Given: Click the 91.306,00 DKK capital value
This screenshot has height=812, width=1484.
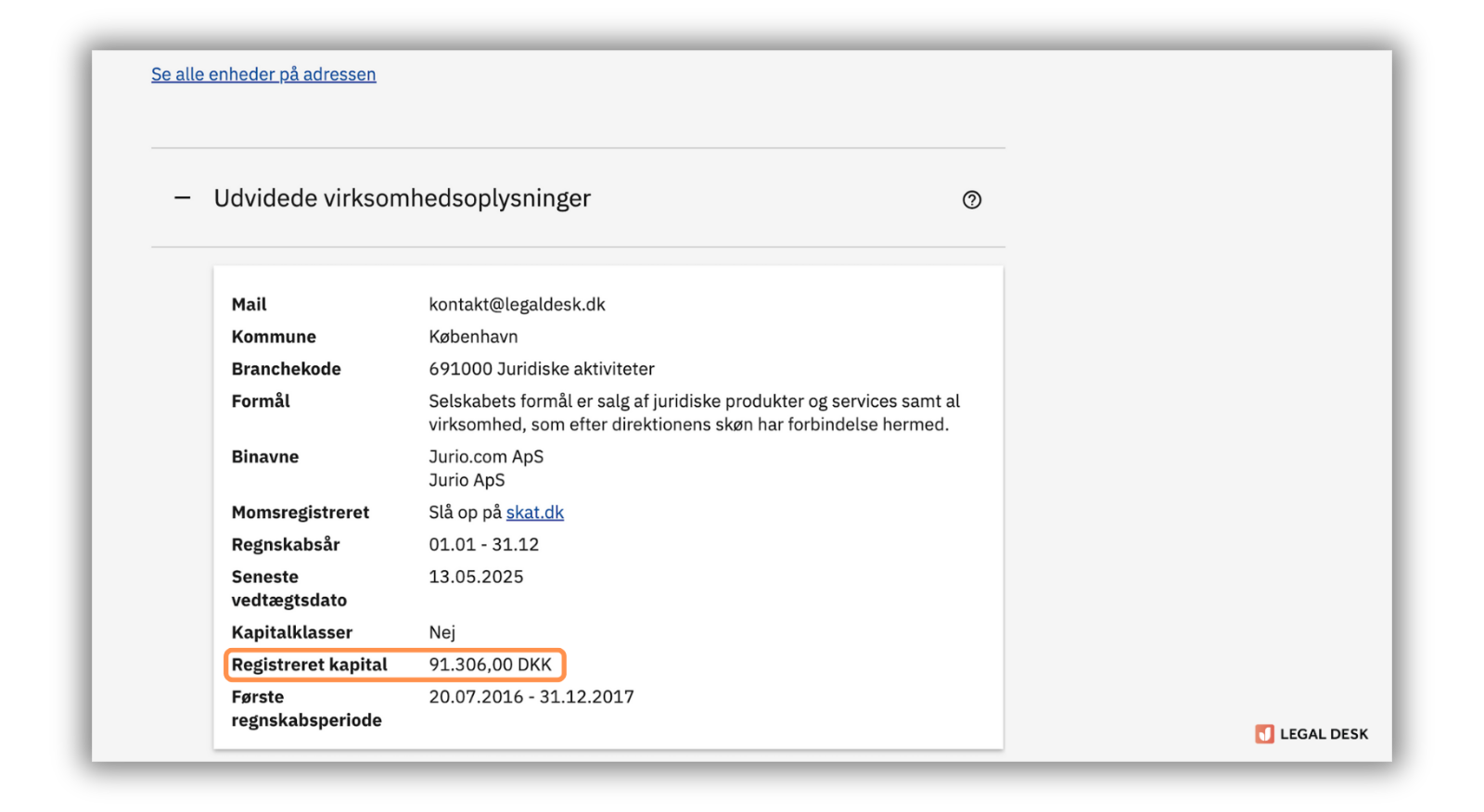Looking at the screenshot, I should (x=490, y=665).
